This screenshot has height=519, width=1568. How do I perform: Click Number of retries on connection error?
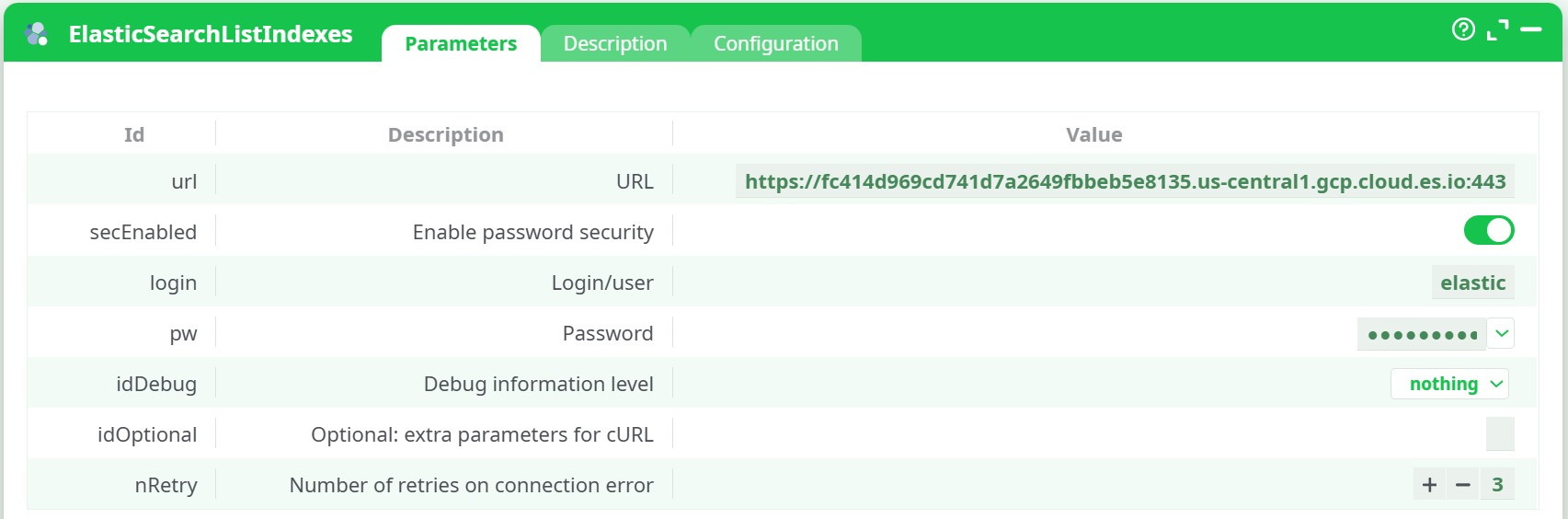[472, 485]
